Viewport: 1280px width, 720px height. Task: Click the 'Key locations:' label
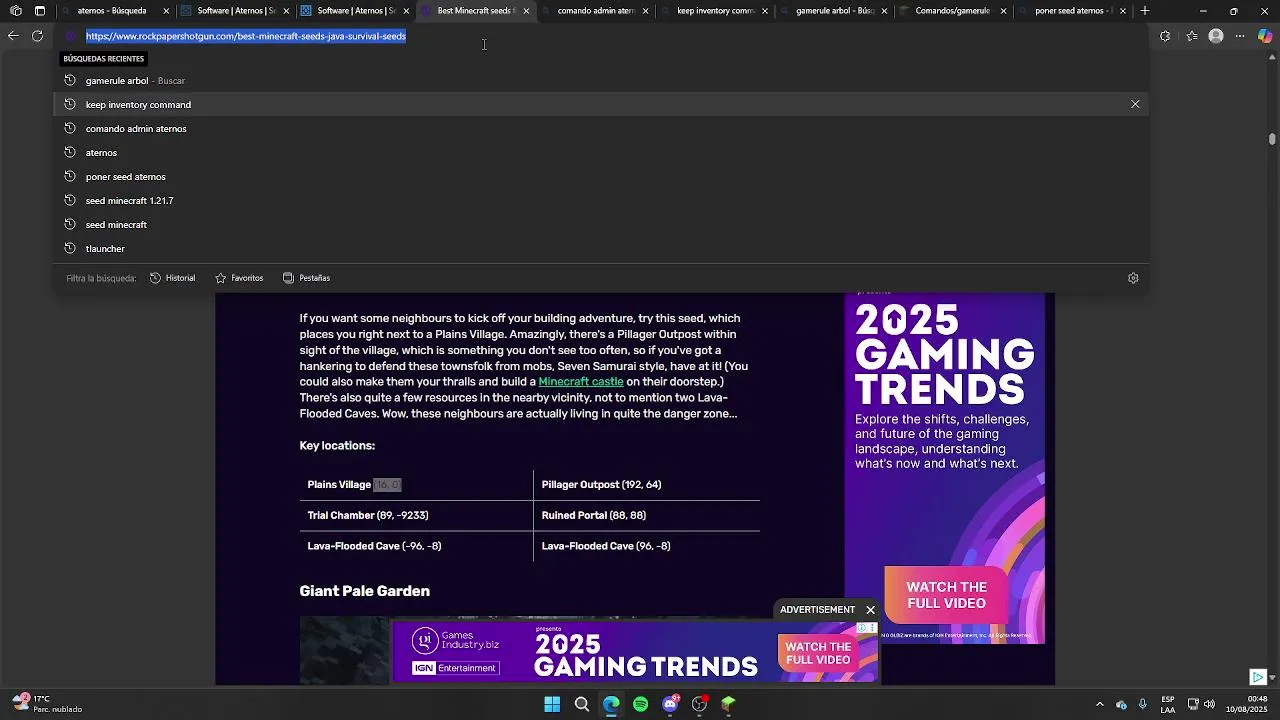tap(337, 446)
